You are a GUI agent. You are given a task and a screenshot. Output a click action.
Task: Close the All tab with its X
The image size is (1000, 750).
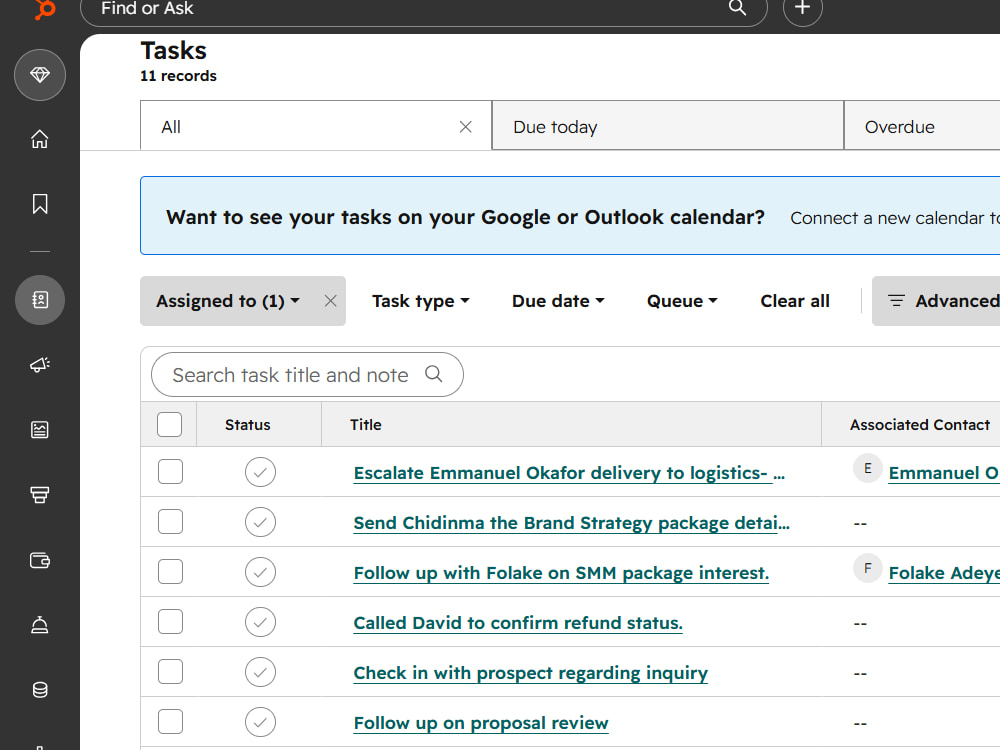click(466, 127)
